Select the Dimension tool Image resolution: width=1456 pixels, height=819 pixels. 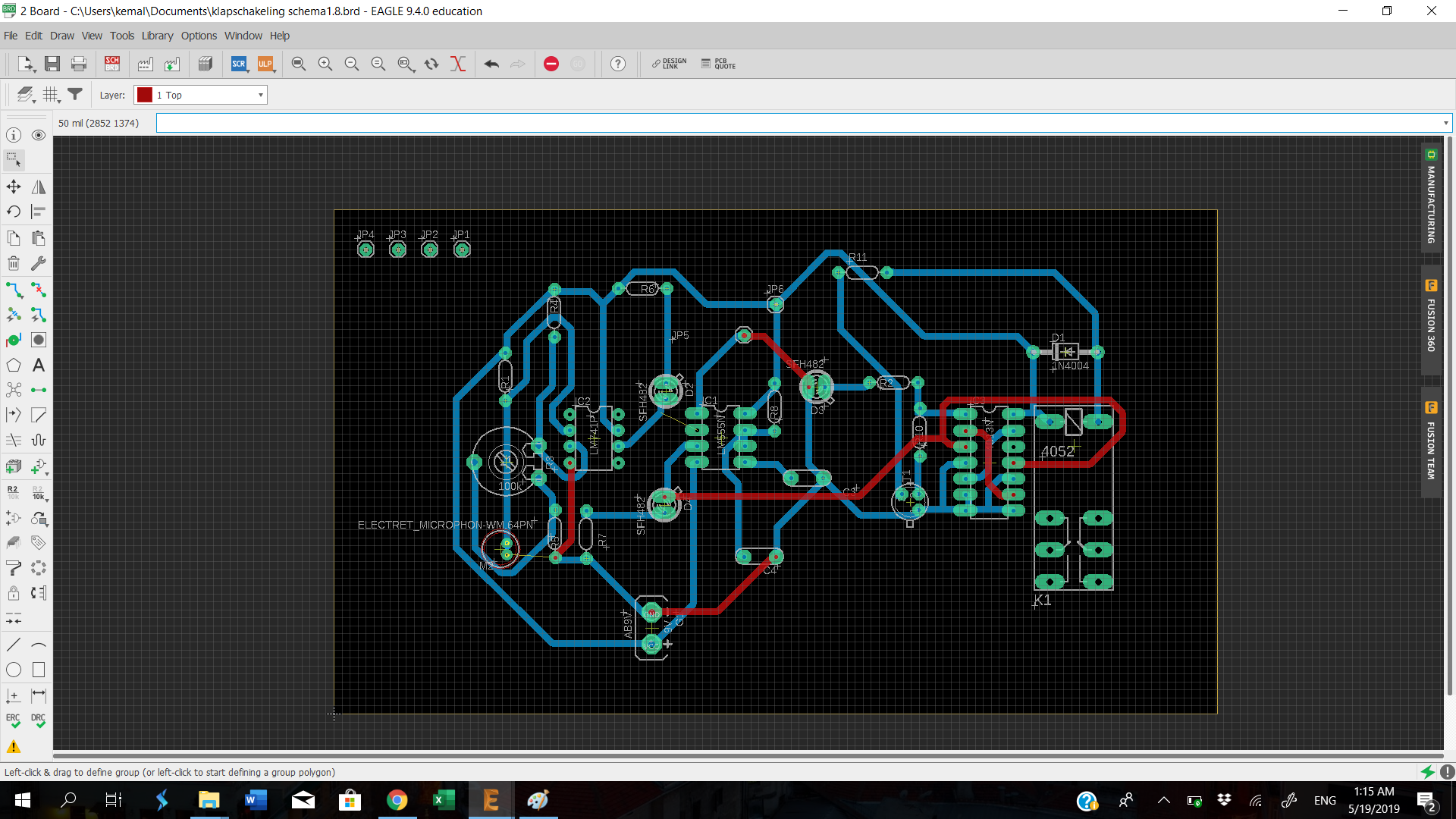pyautogui.click(x=39, y=695)
